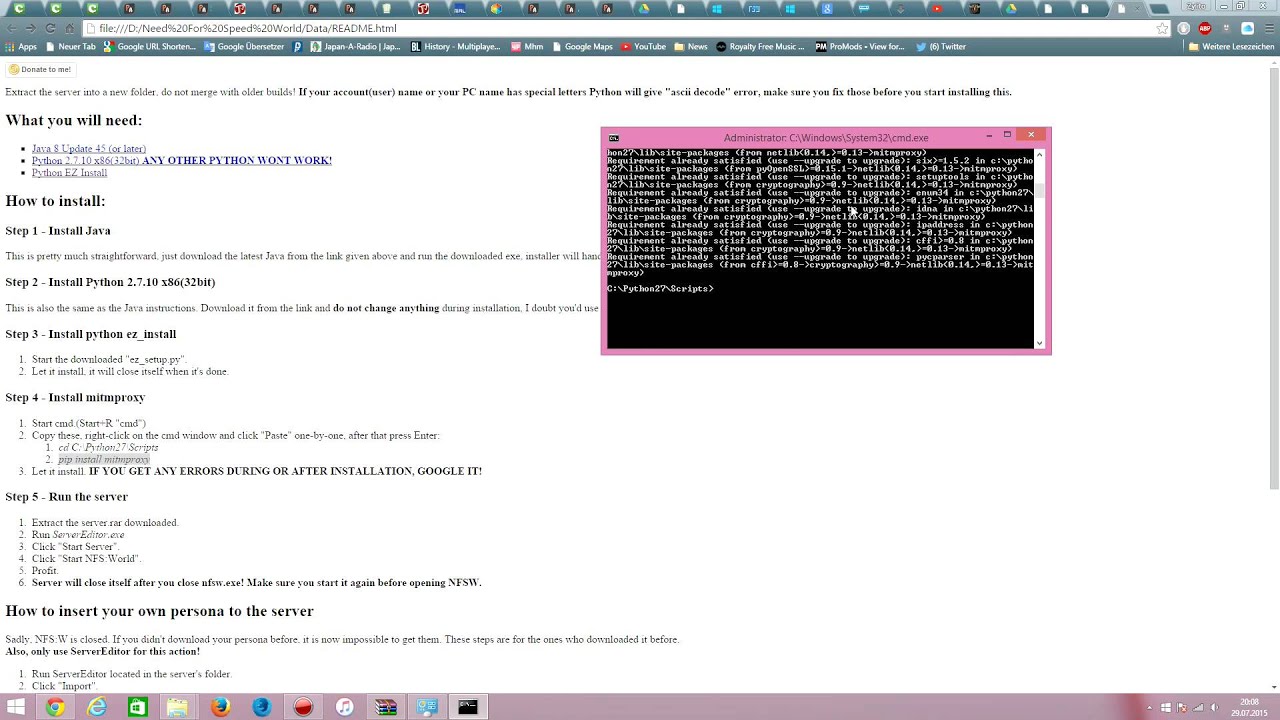Click the 'Step 5 - Run the server' heading
The height and width of the screenshot is (720, 1280).
[66, 496]
